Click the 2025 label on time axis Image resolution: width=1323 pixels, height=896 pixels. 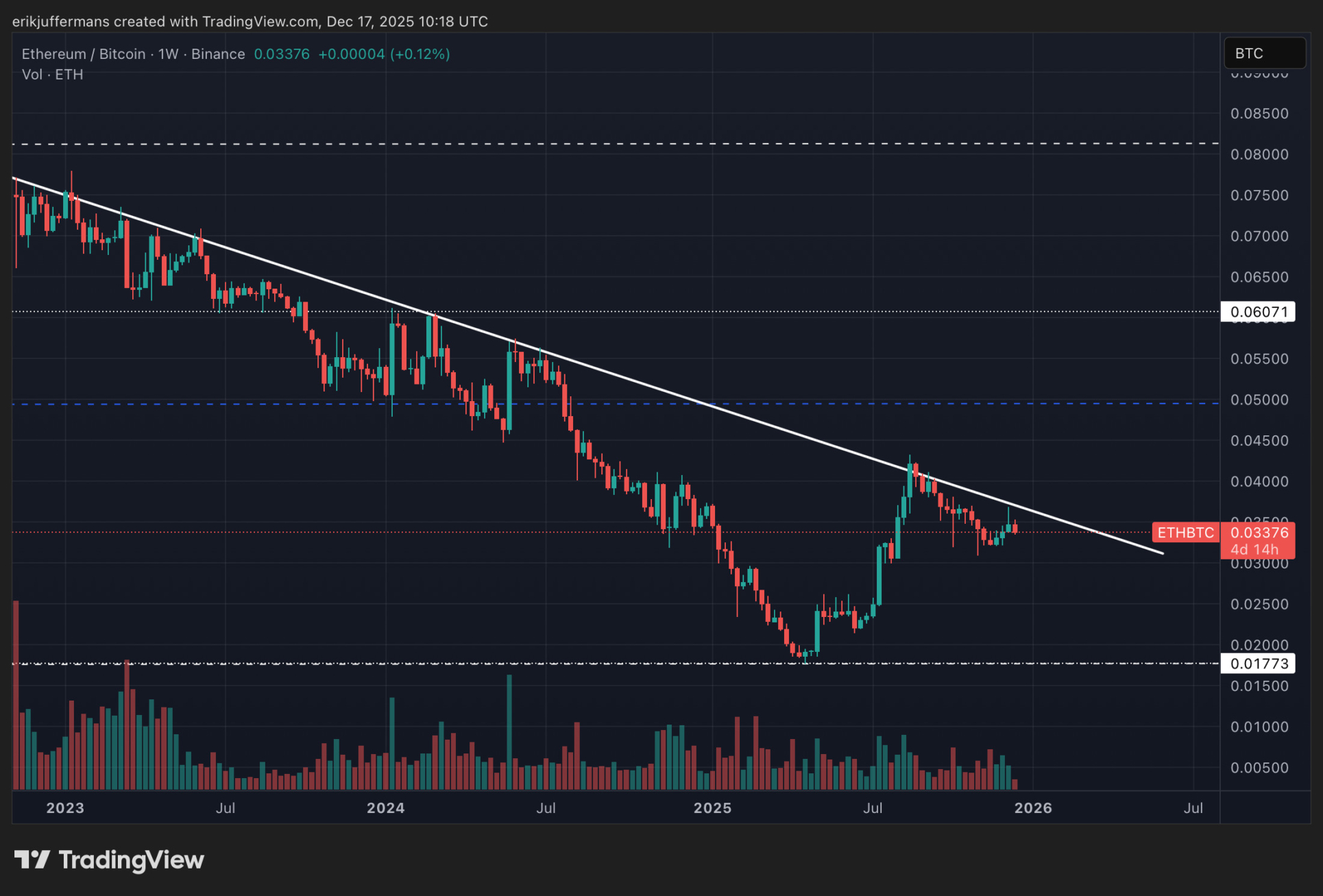[712, 808]
